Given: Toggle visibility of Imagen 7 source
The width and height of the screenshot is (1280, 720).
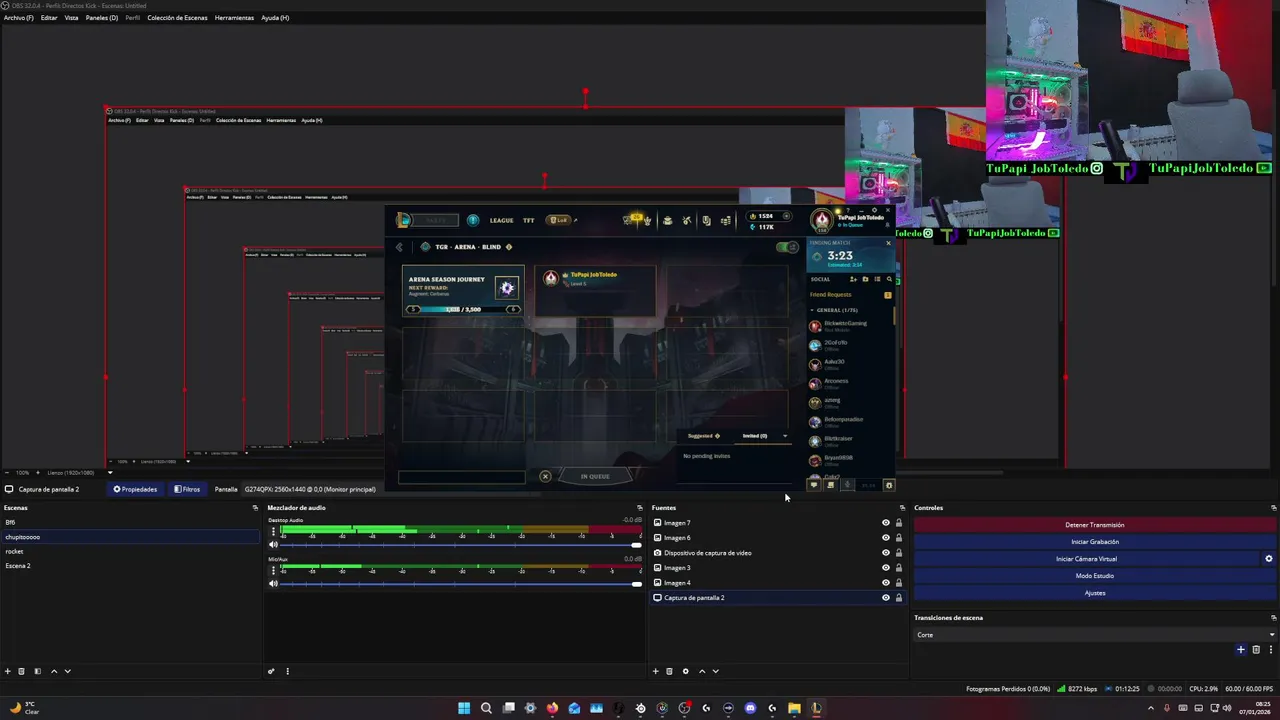Looking at the screenshot, I should tap(885, 523).
